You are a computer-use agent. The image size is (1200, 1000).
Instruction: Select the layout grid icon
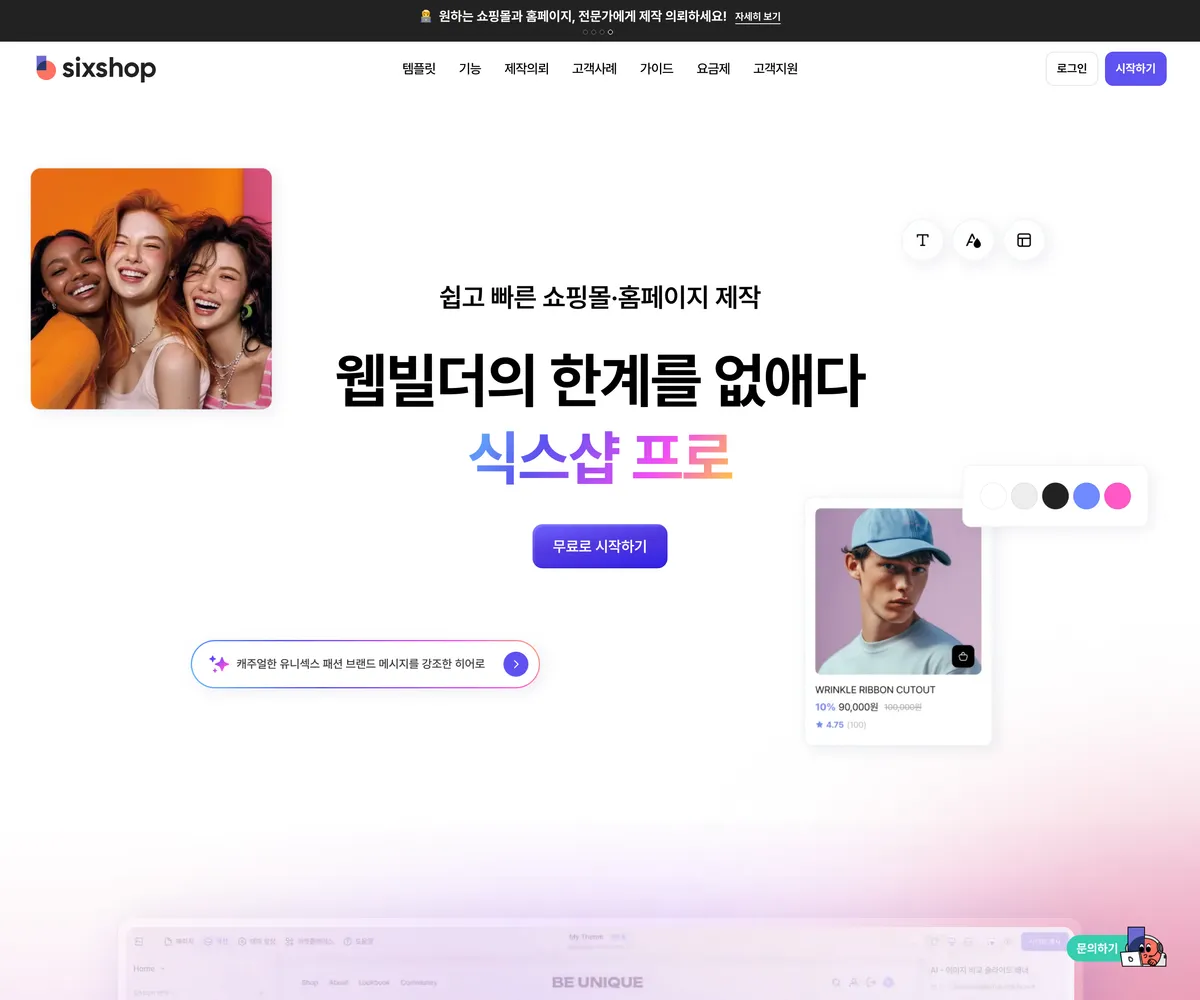point(1024,240)
